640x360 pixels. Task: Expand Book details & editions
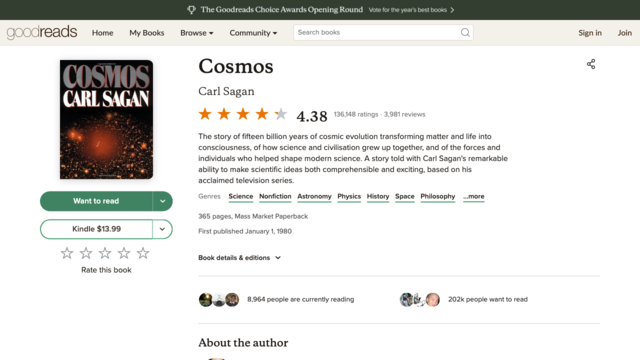240,258
